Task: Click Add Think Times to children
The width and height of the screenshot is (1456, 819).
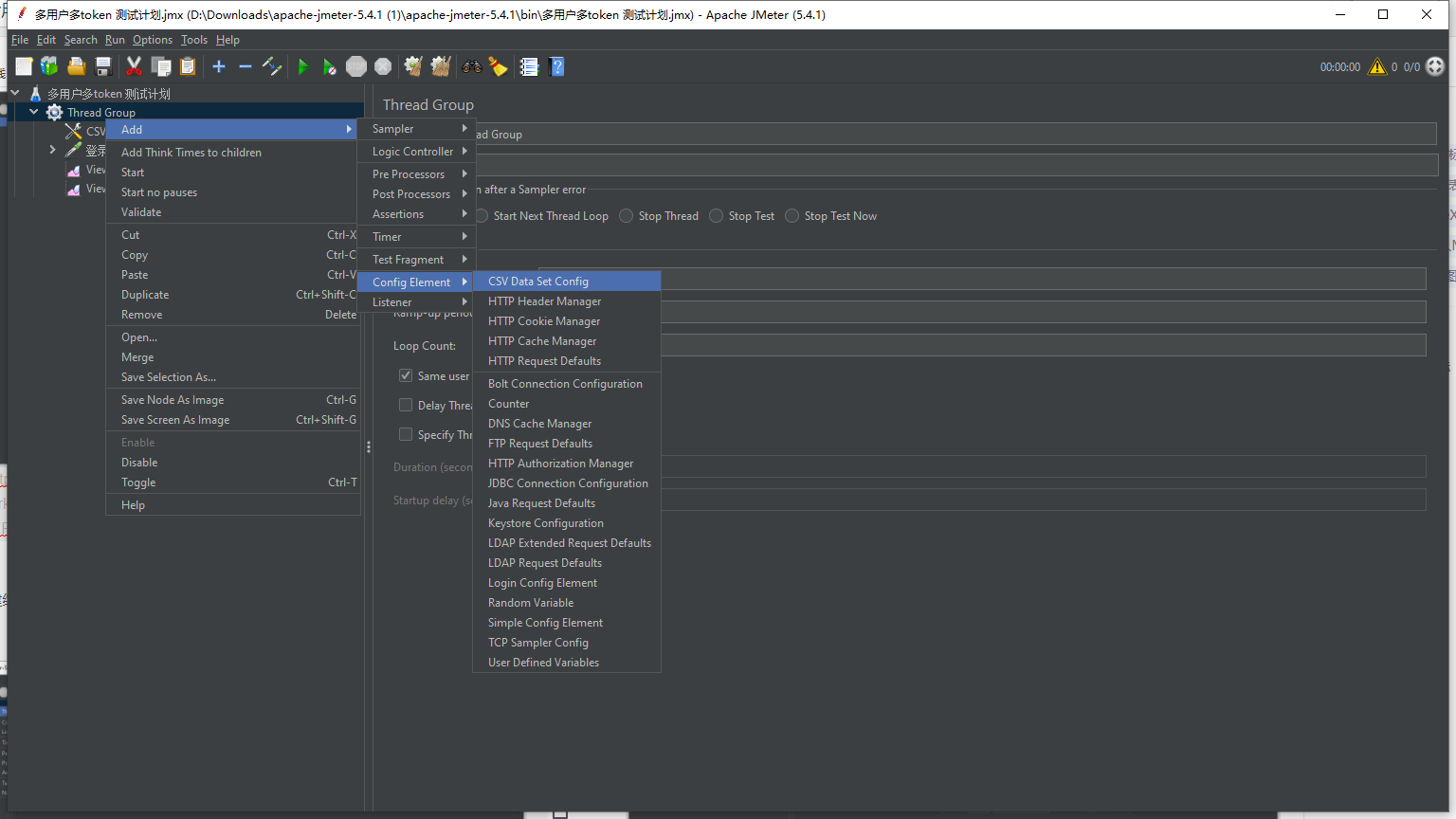Action: (x=232, y=153)
